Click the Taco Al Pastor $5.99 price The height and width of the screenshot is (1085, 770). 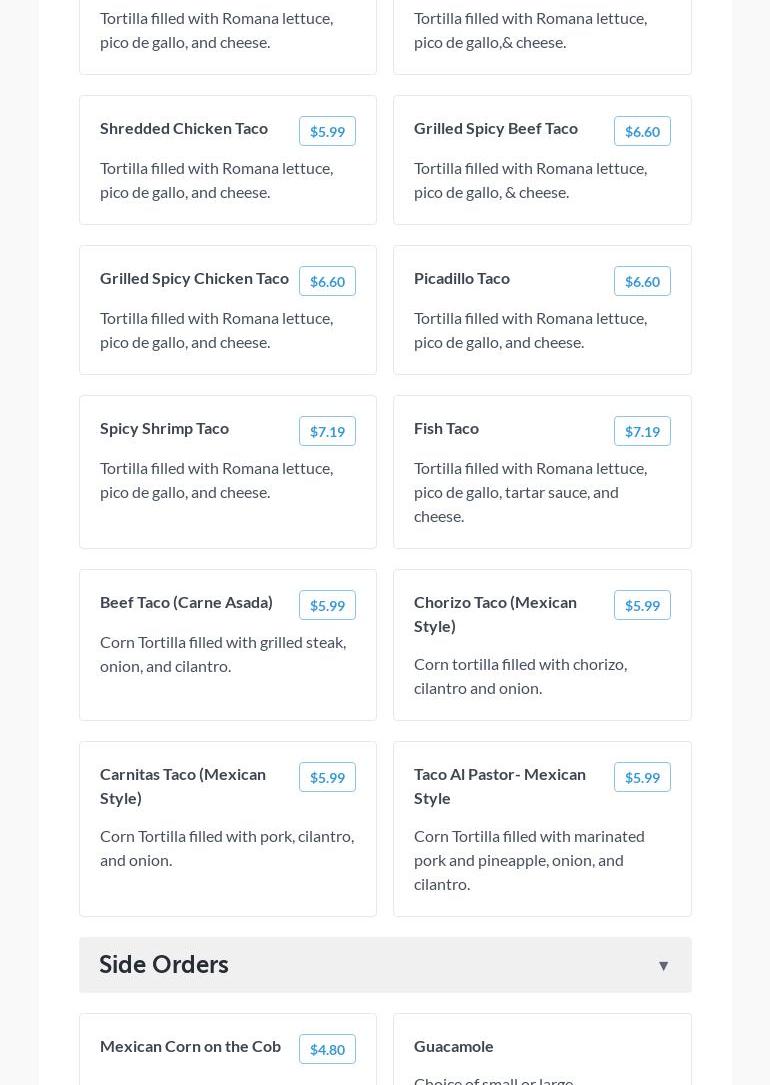[x=642, y=777]
